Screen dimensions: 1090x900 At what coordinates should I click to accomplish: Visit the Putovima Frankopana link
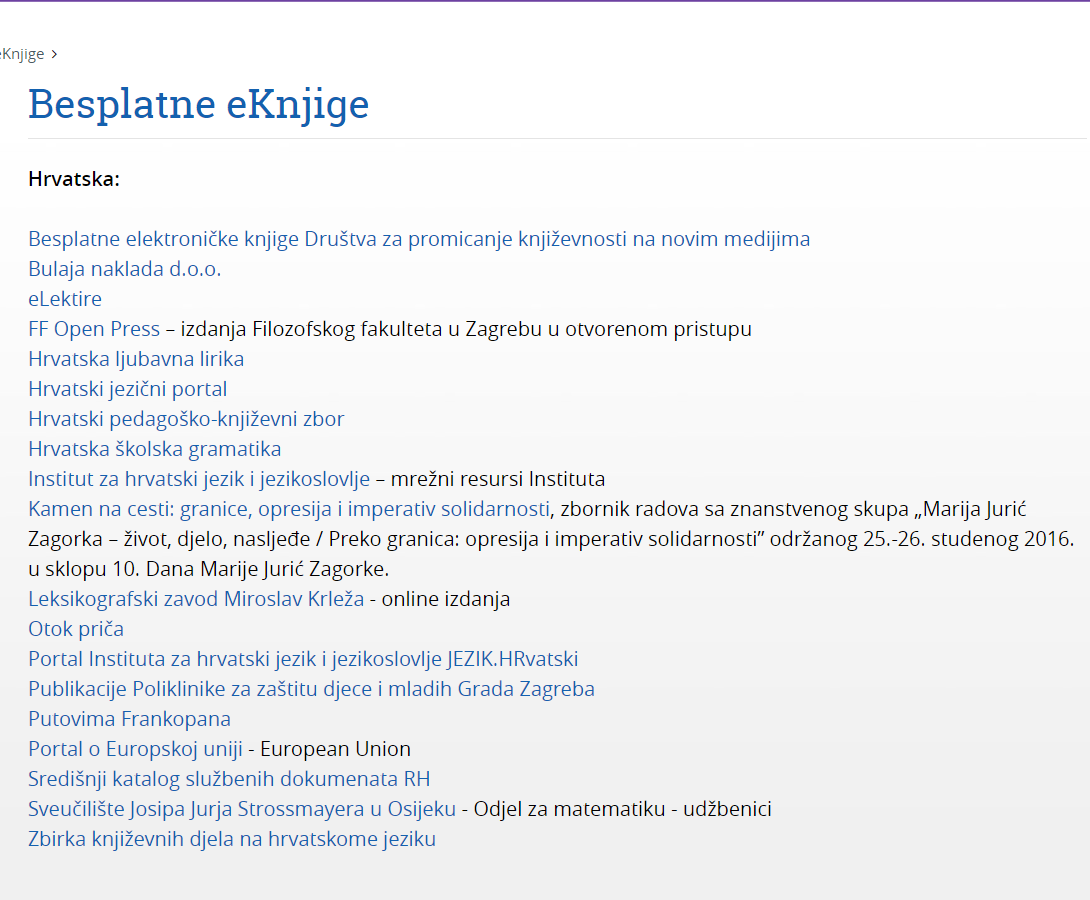coord(129,719)
